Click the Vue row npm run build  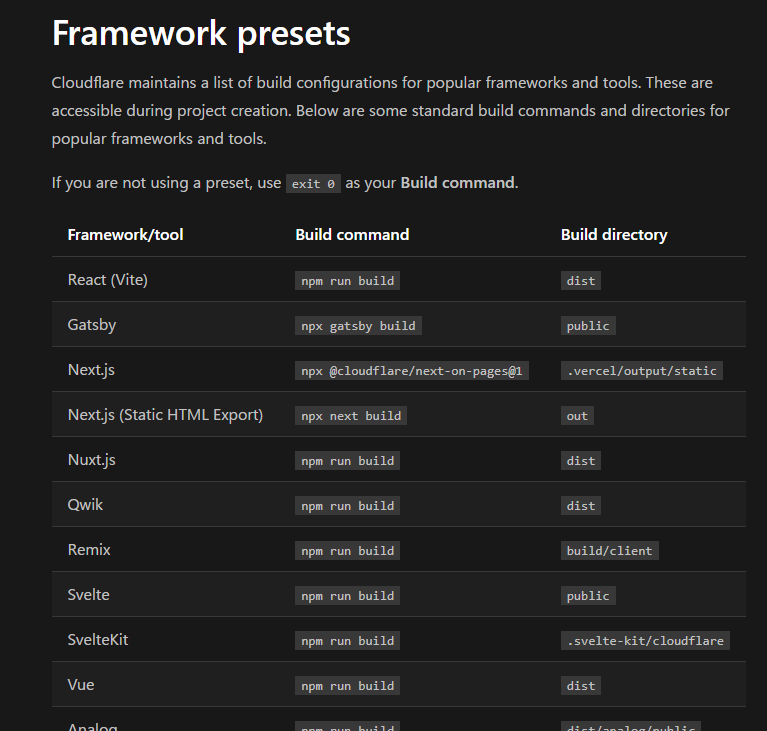click(x=347, y=686)
